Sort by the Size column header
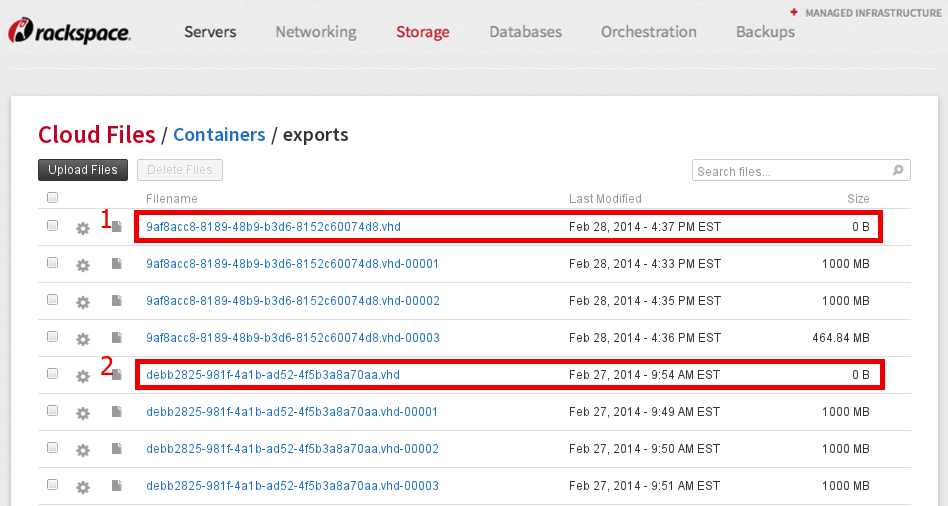Viewport: 948px width, 506px height. coord(858,198)
